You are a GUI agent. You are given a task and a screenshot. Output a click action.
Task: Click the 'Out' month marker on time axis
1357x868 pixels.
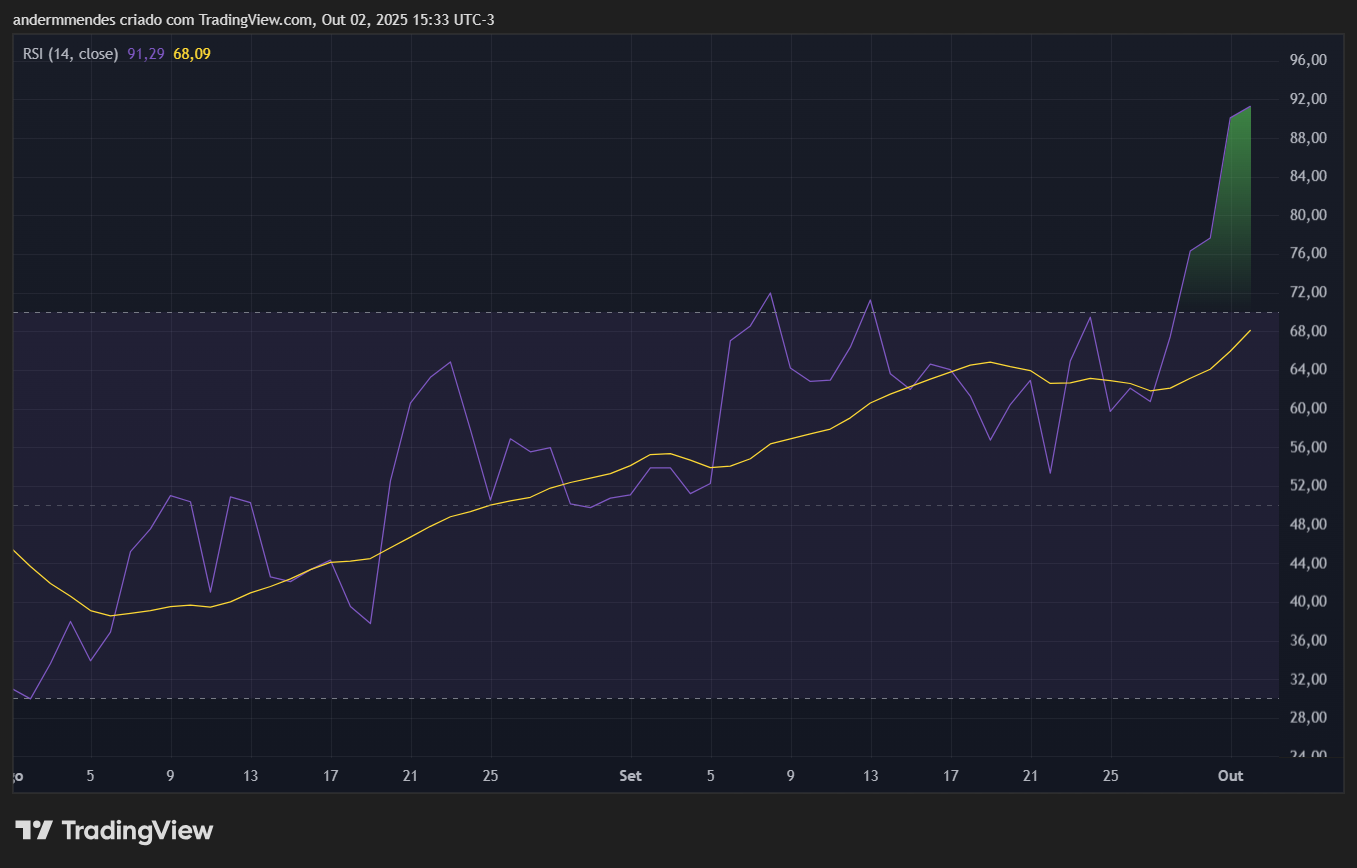(1231, 776)
